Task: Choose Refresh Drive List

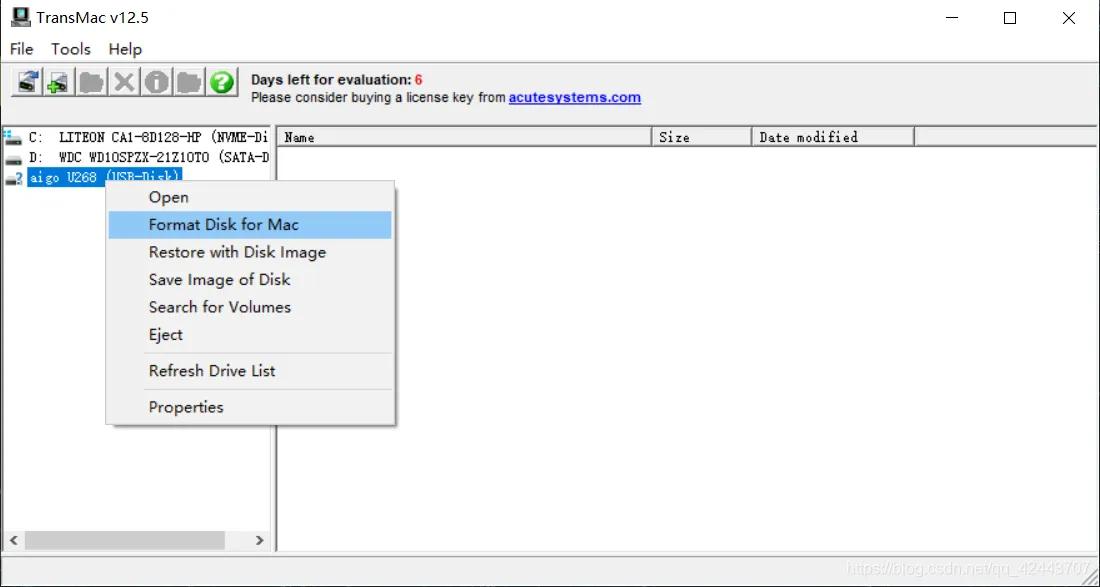Action: pyautogui.click(x=250, y=370)
